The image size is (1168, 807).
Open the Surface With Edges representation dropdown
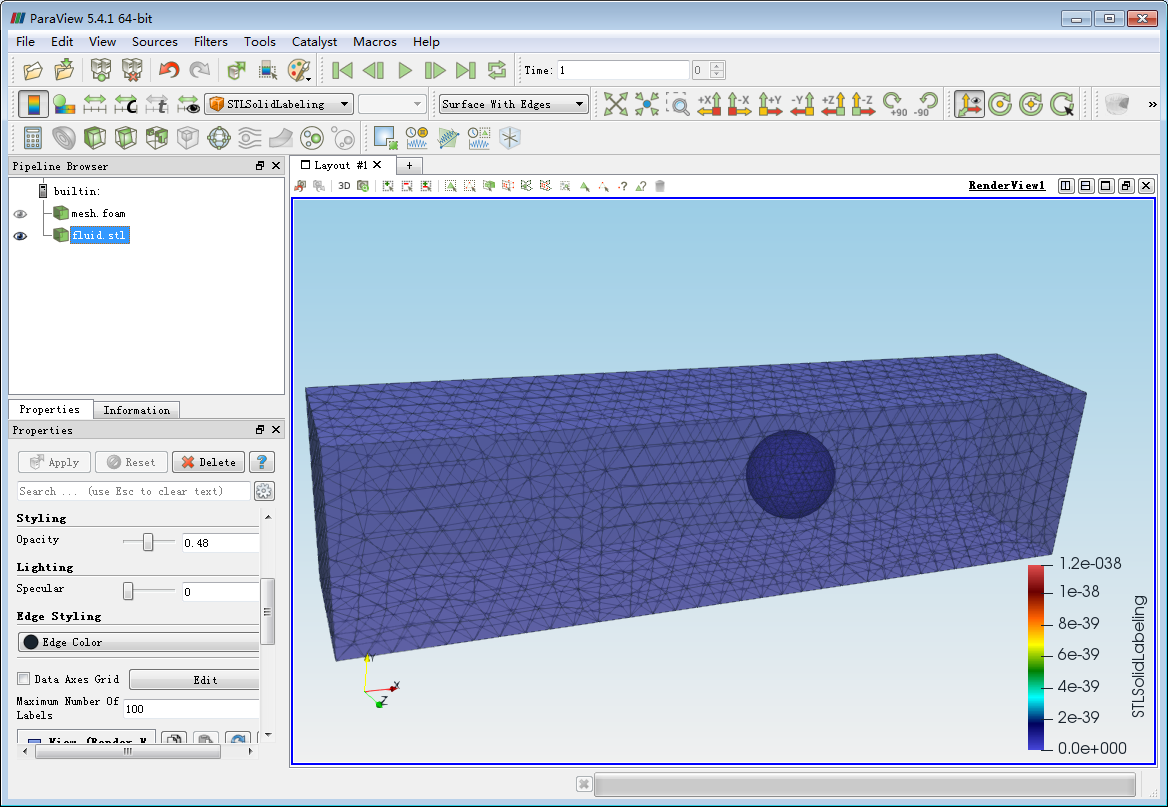click(x=513, y=104)
